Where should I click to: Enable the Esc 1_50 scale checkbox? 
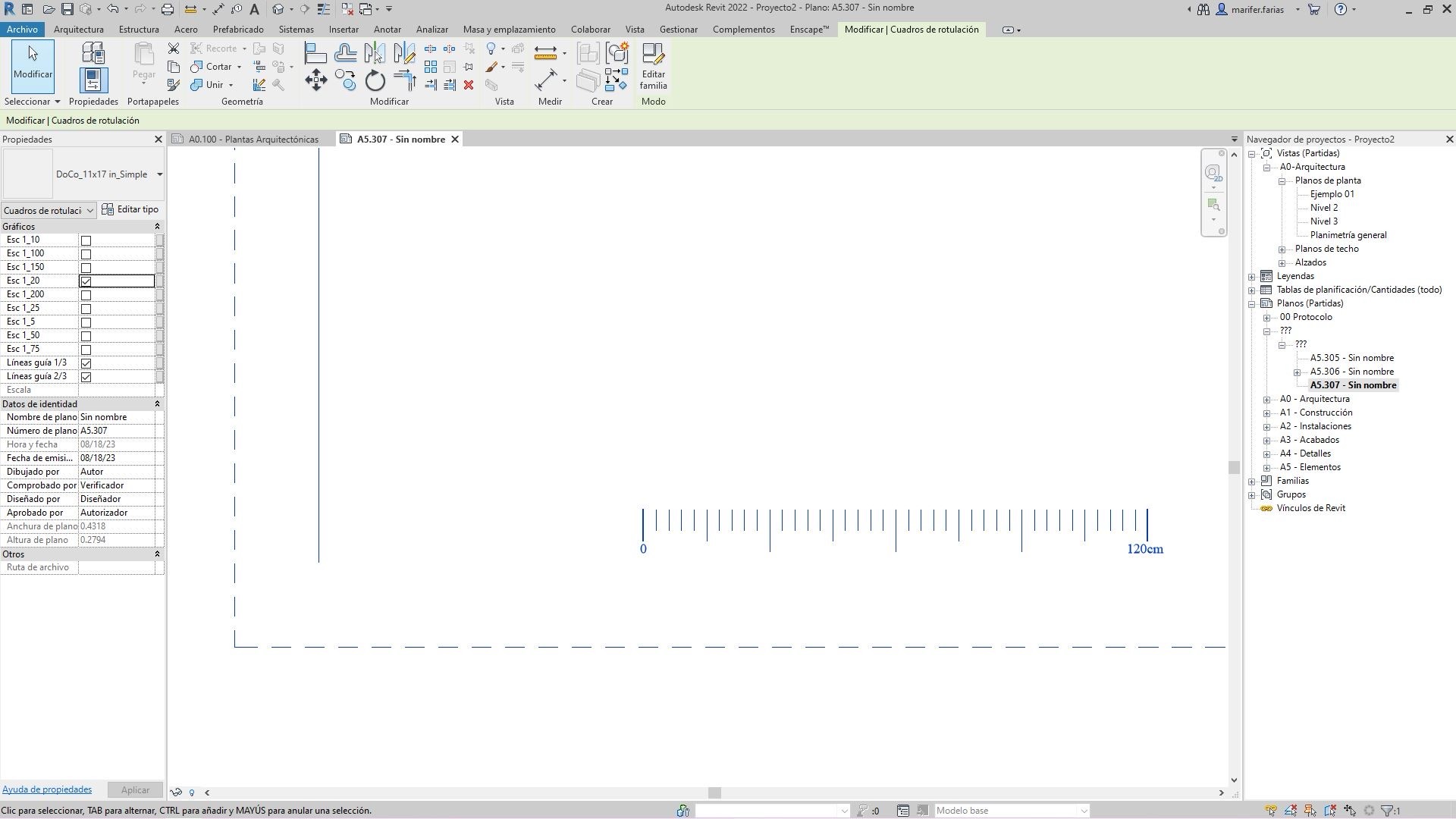coord(86,335)
